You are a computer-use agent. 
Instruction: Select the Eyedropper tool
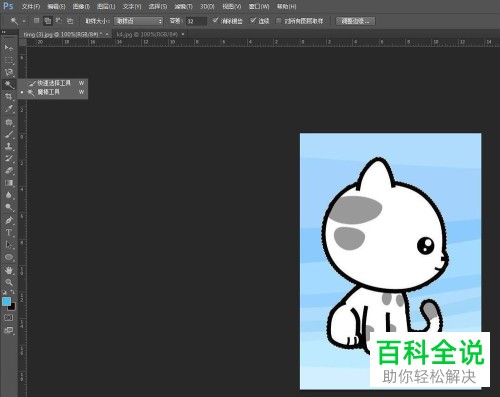[9, 109]
